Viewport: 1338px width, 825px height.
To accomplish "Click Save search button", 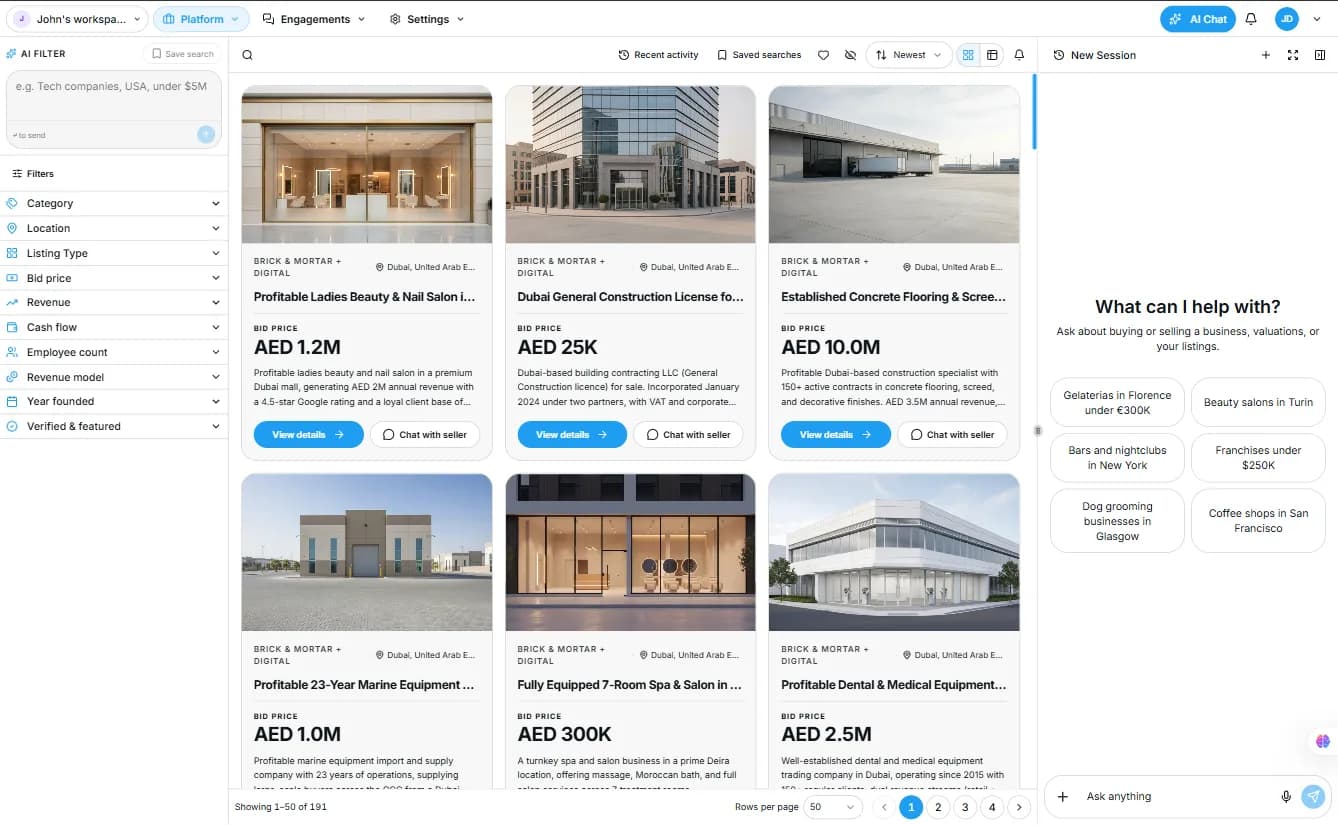I will [x=183, y=54].
